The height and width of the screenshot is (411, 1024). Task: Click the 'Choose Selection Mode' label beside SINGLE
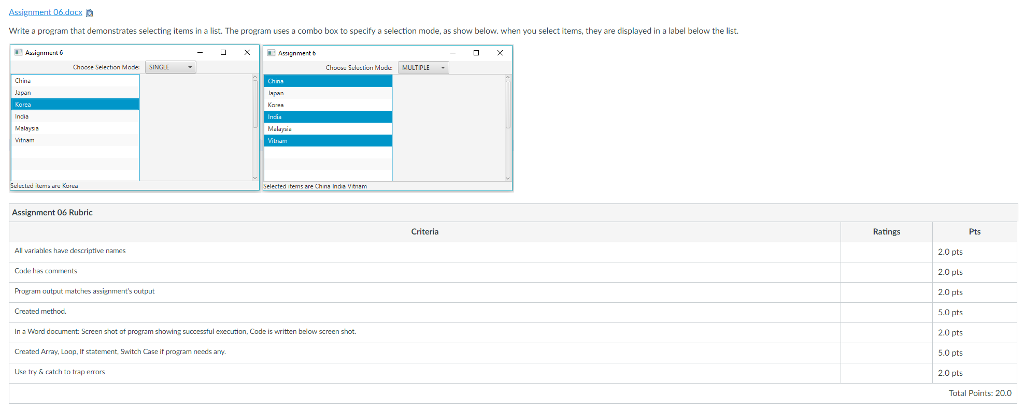[x=106, y=67]
